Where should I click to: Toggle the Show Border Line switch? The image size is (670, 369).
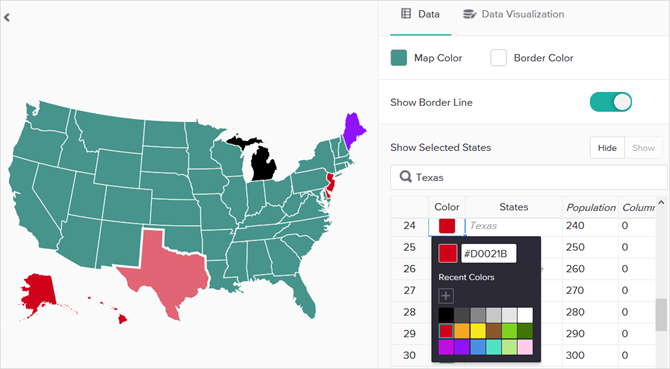[x=611, y=102]
